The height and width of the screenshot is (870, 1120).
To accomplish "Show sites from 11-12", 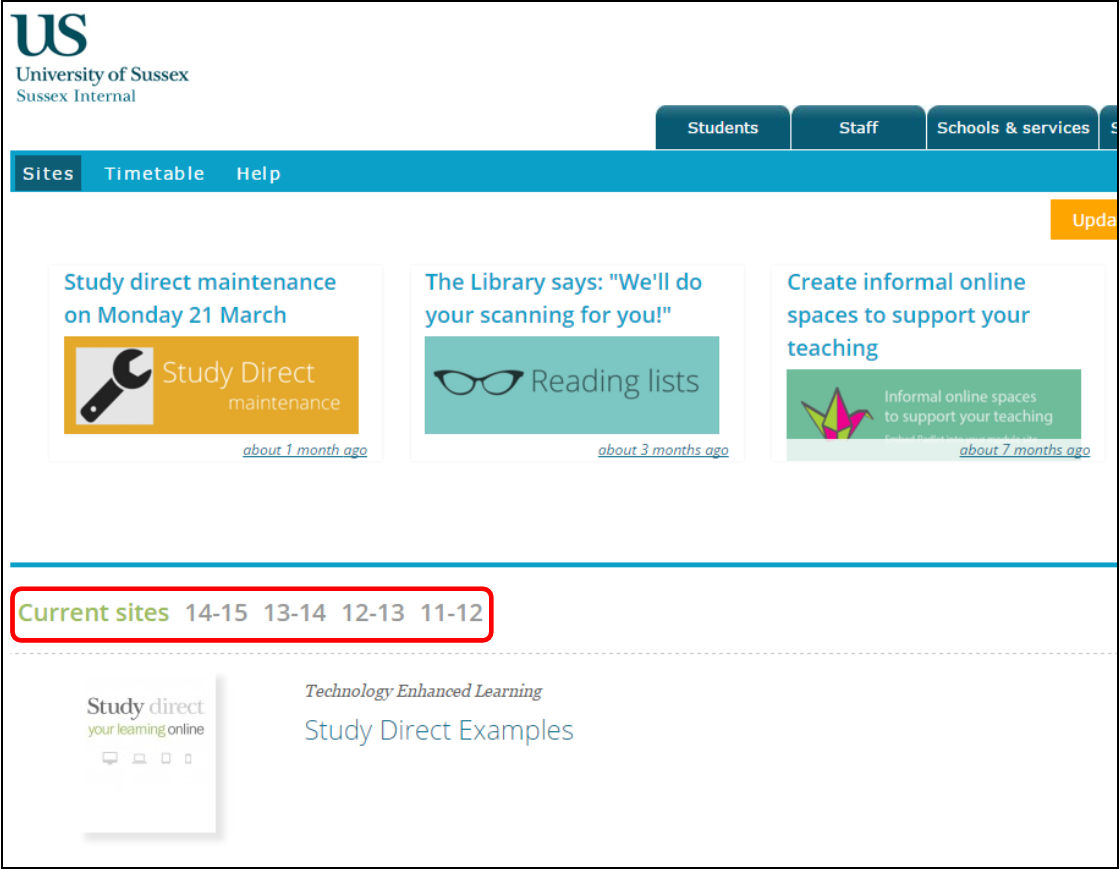I will point(451,613).
